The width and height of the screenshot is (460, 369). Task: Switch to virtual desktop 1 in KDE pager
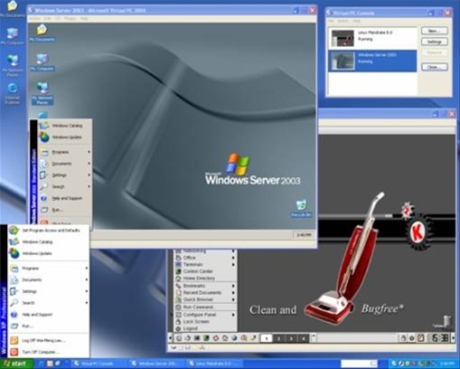(x=266, y=338)
